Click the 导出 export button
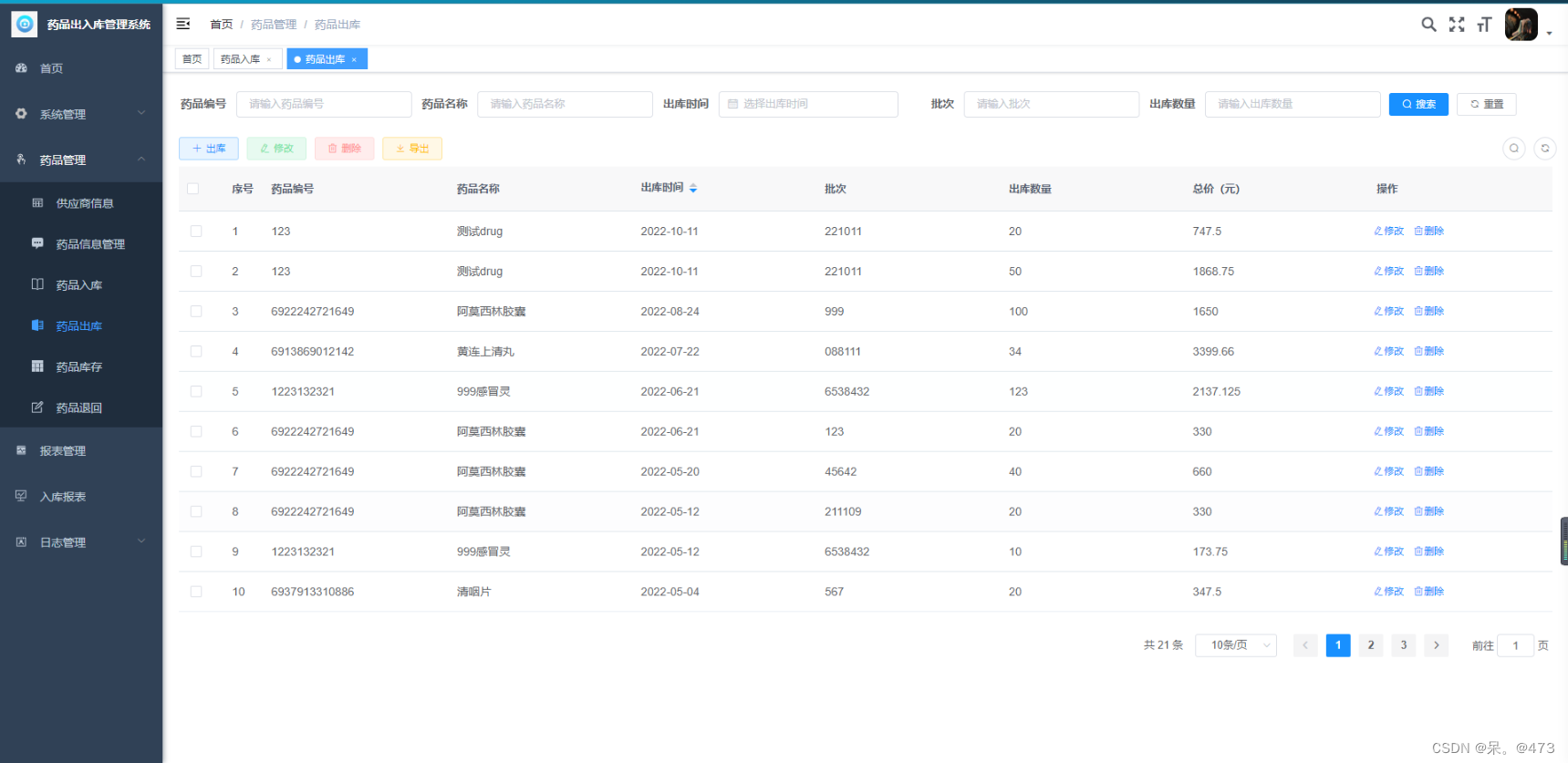This screenshot has height=763, width=1568. click(x=412, y=149)
